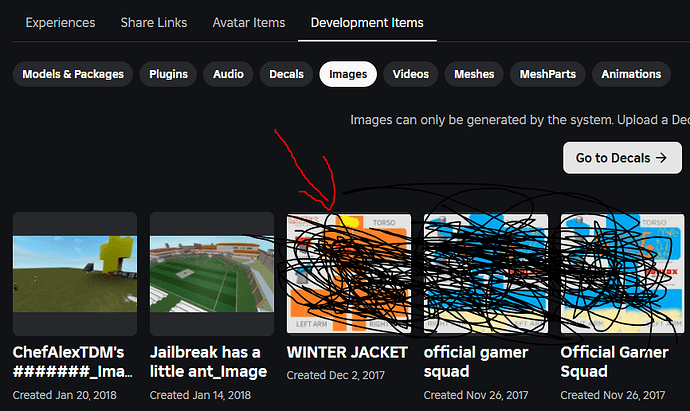Switch to the Experiences tab
The height and width of the screenshot is (411, 690).
pyautogui.click(x=60, y=22)
